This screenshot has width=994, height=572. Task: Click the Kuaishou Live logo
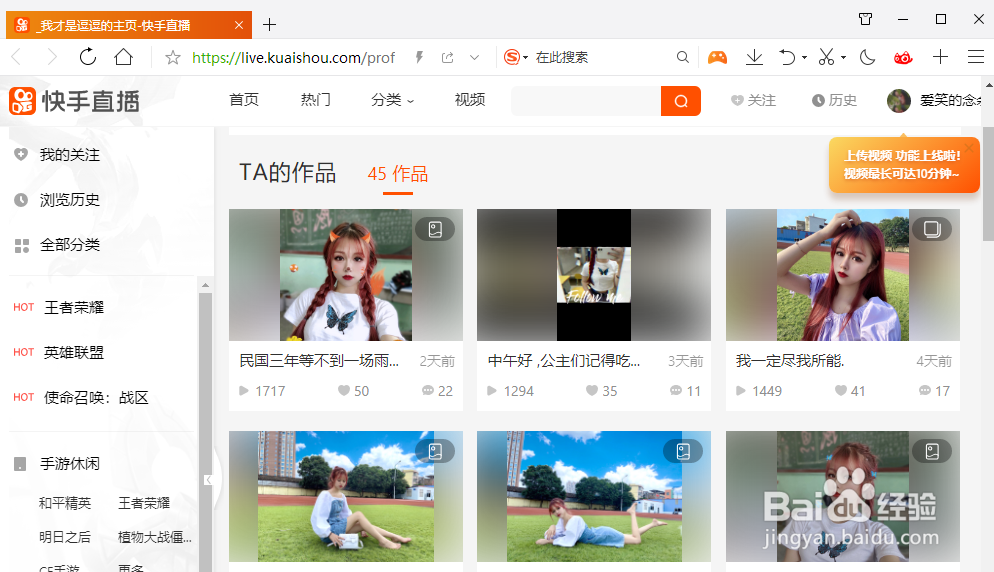click(x=74, y=101)
